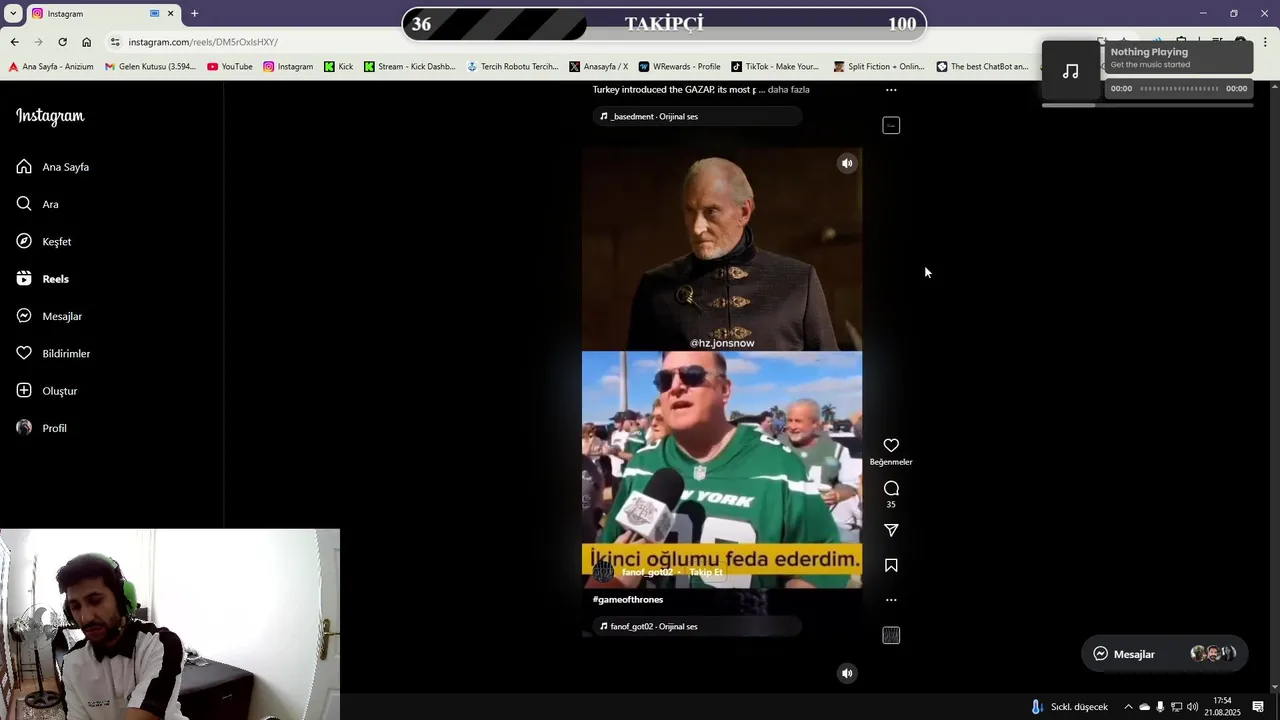The height and width of the screenshot is (720, 1280).
Task: Like the reel with the heart icon
Action: pos(891,445)
